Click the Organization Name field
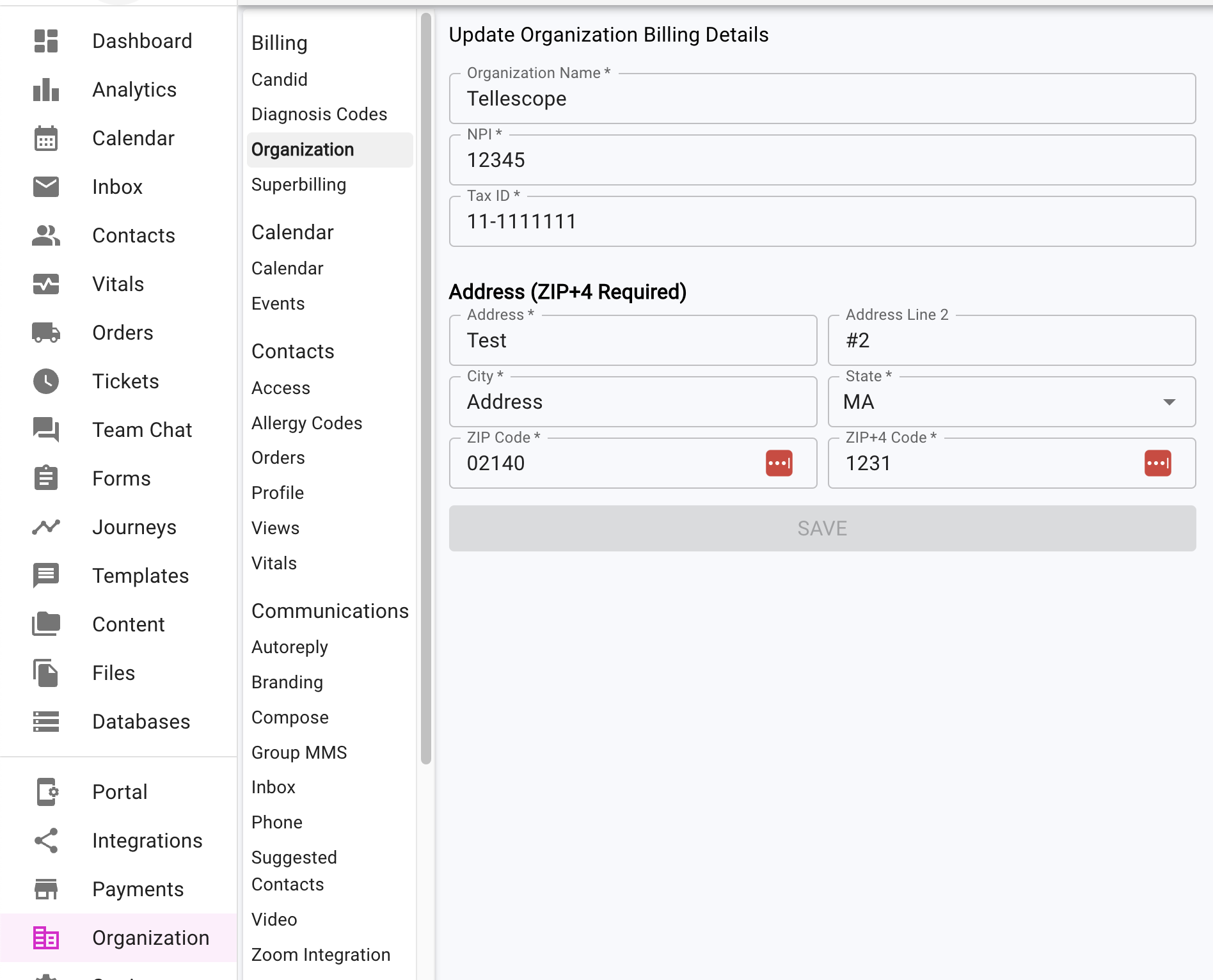This screenshot has height=980, width=1213. click(x=823, y=99)
